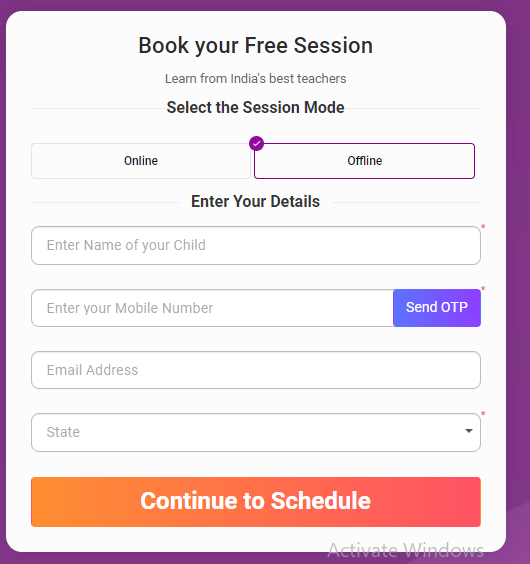
Task: Click the red asterisk beside State field
Action: click(483, 414)
